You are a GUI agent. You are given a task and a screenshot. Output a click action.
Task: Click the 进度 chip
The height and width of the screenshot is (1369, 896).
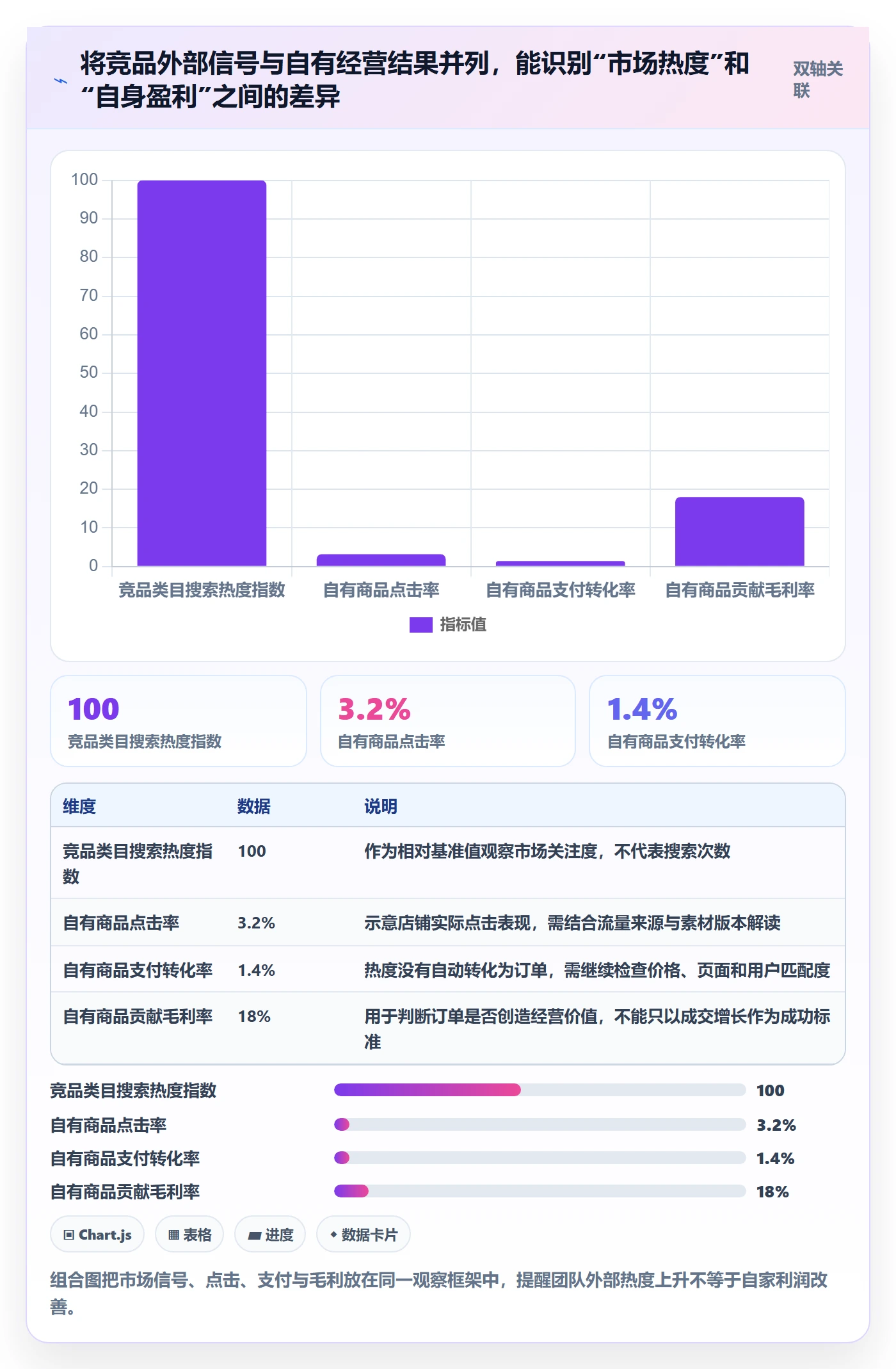(270, 1235)
